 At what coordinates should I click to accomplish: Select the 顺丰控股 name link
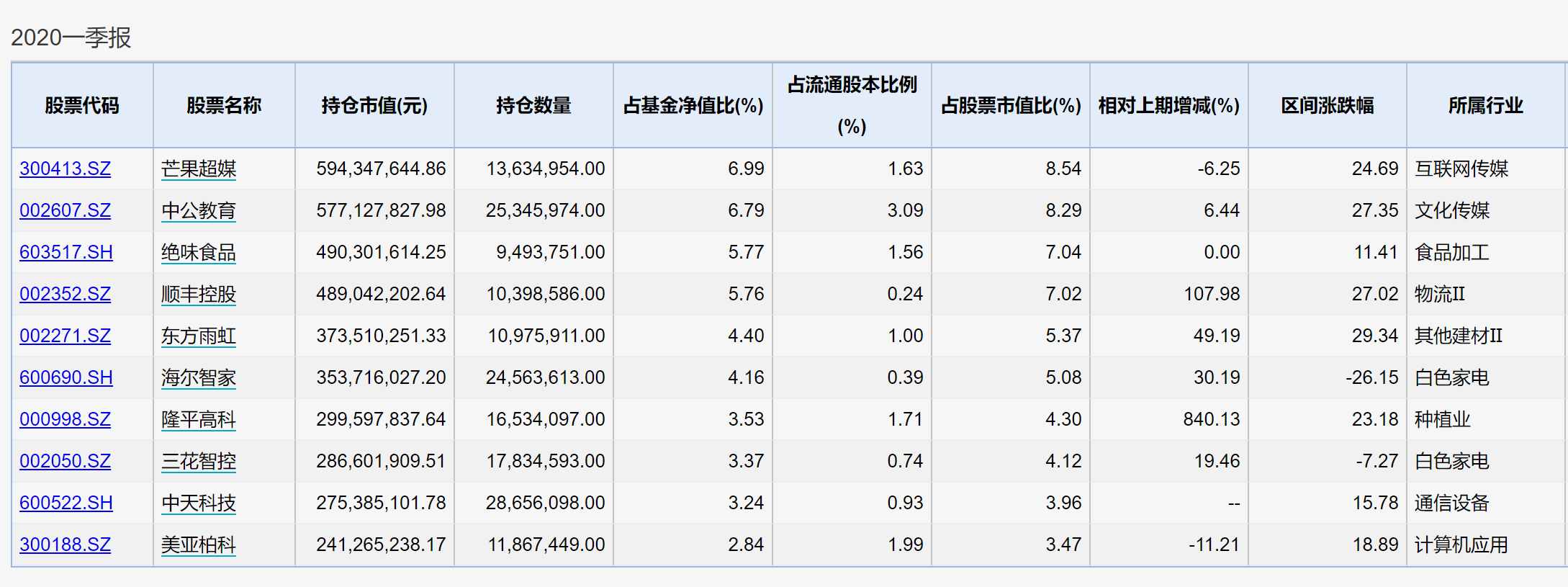click(199, 294)
